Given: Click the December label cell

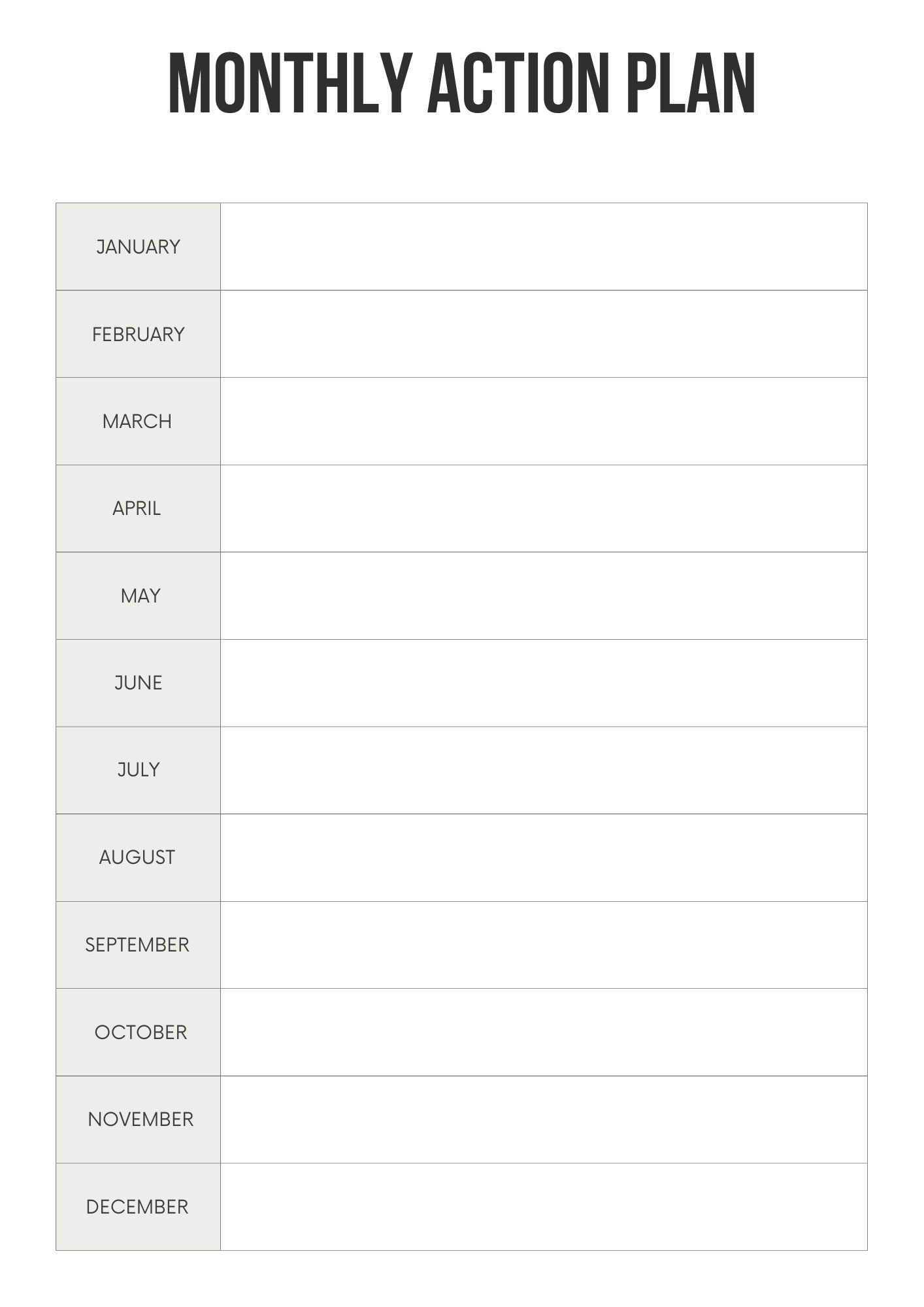Looking at the screenshot, I should 138,1207.
